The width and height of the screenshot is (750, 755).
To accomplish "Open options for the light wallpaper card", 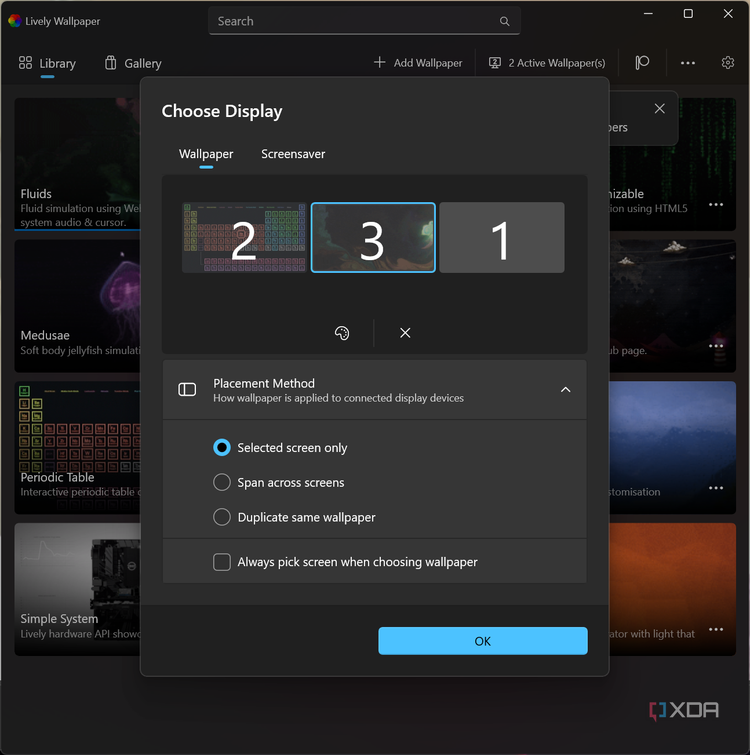I will tap(716, 629).
